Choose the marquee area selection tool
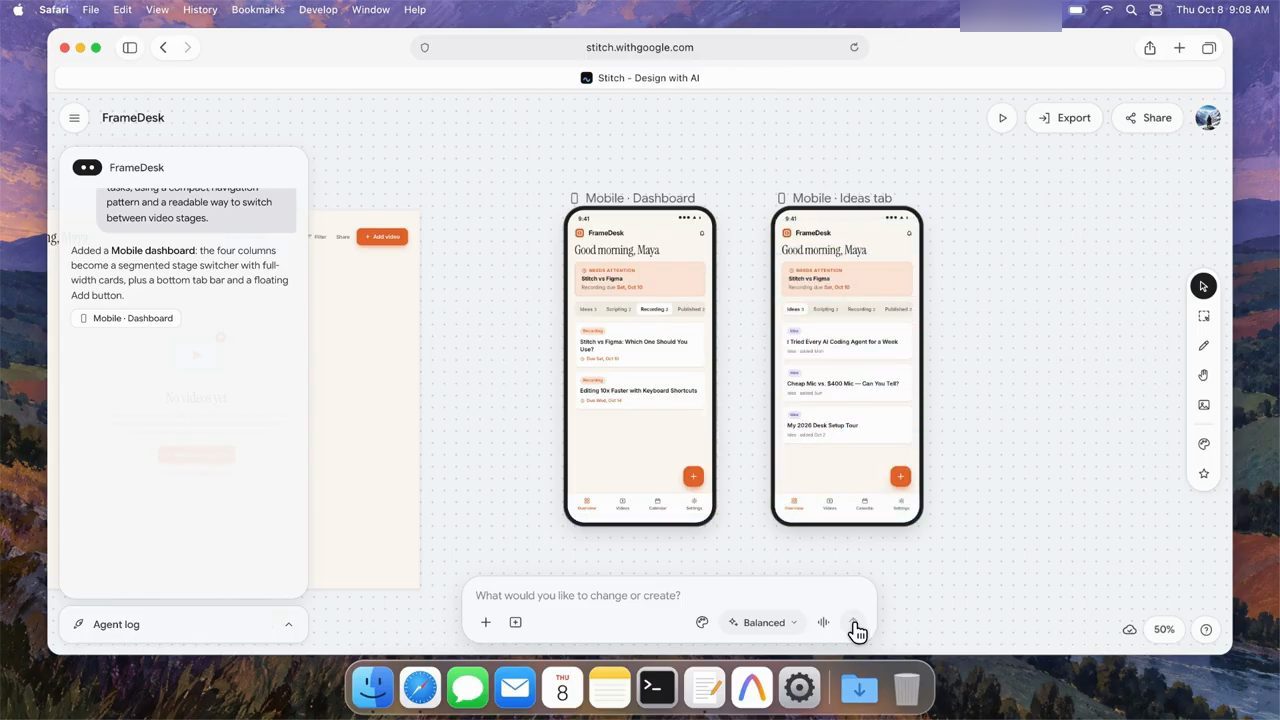The width and height of the screenshot is (1280, 720). point(1203,316)
